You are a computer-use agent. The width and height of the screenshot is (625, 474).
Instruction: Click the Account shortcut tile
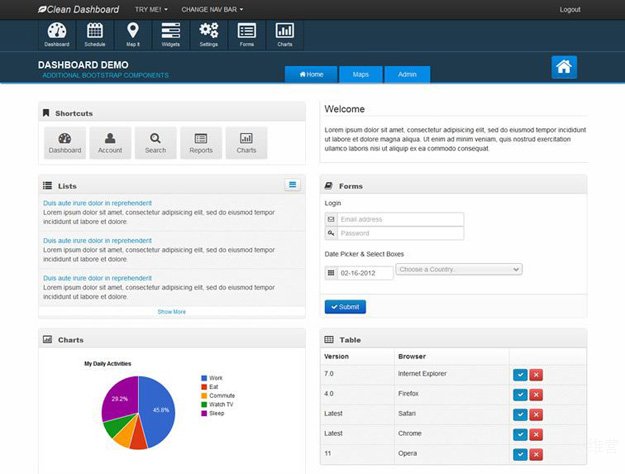tap(110, 143)
